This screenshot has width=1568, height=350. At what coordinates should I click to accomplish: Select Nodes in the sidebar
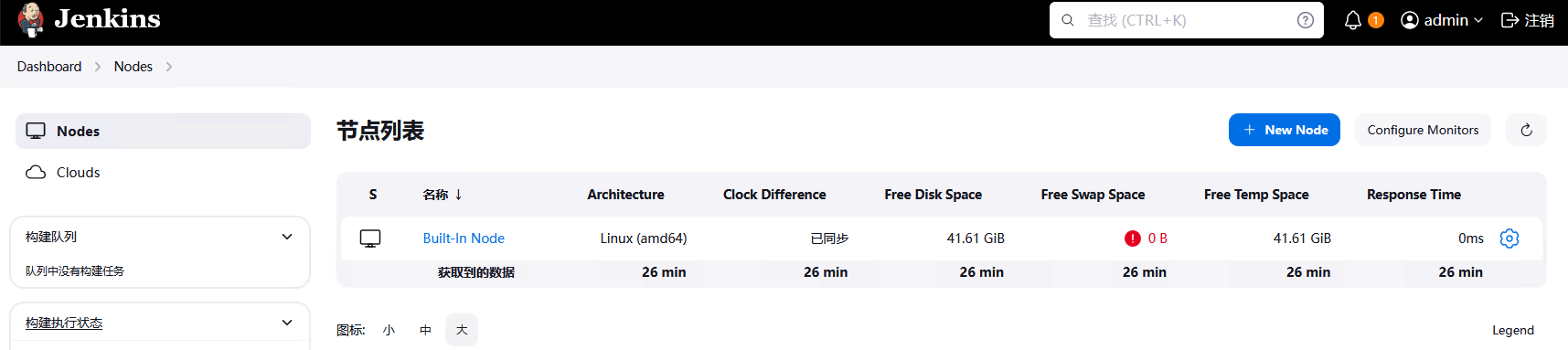click(x=163, y=131)
